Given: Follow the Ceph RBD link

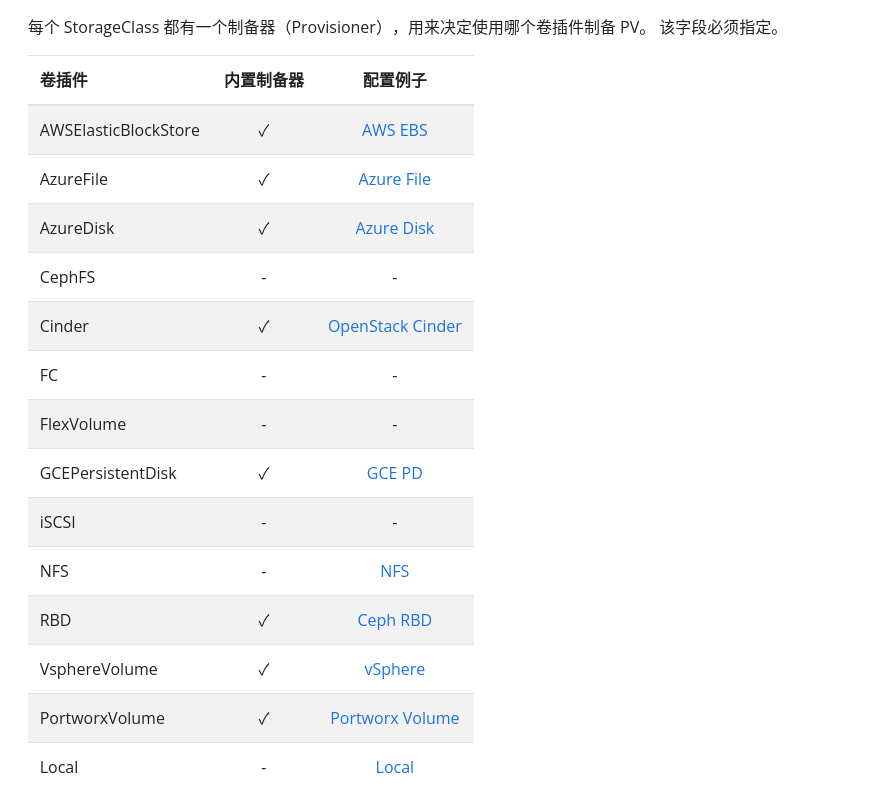Looking at the screenshot, I should tap(395, 620).
